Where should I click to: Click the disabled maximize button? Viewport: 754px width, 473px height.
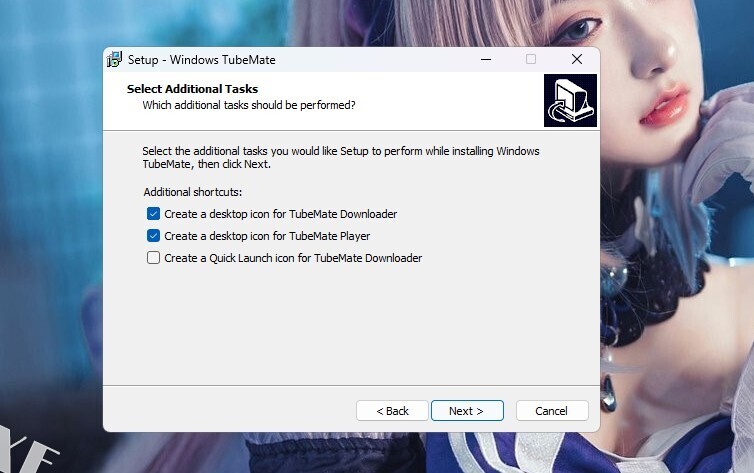[x=531, y=59]
